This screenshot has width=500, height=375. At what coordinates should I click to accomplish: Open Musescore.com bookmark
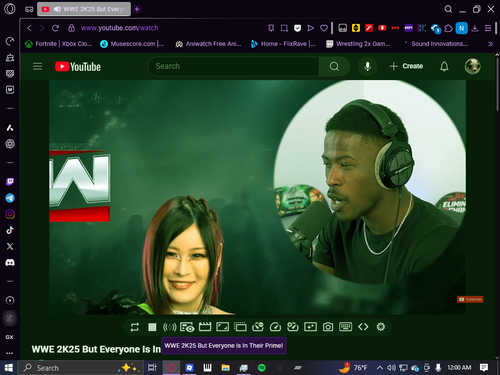tap(132, 44)
